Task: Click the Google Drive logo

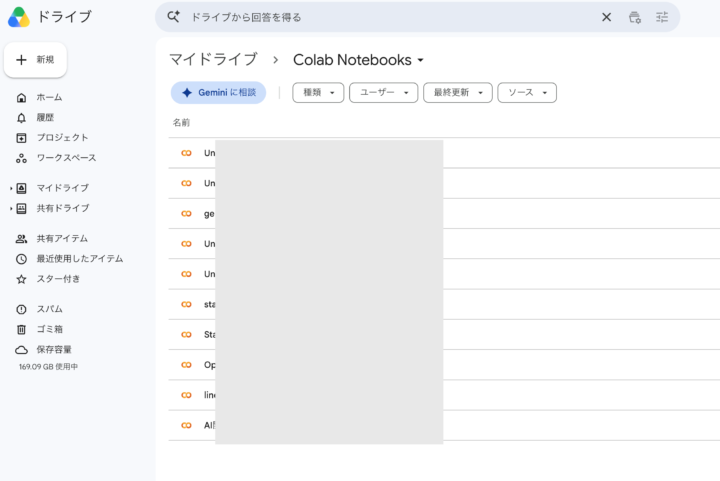Action: coord(19,17)
